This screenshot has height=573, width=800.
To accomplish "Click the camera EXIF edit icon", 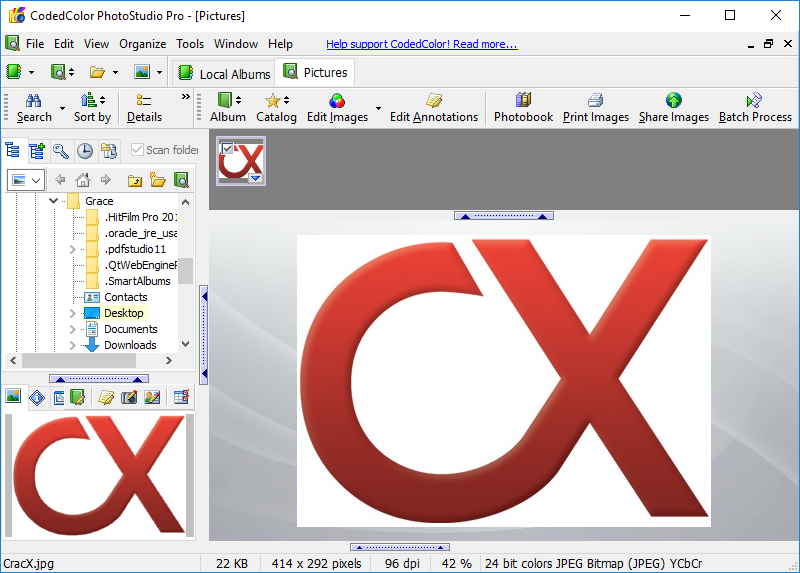I will coord(129,397).
